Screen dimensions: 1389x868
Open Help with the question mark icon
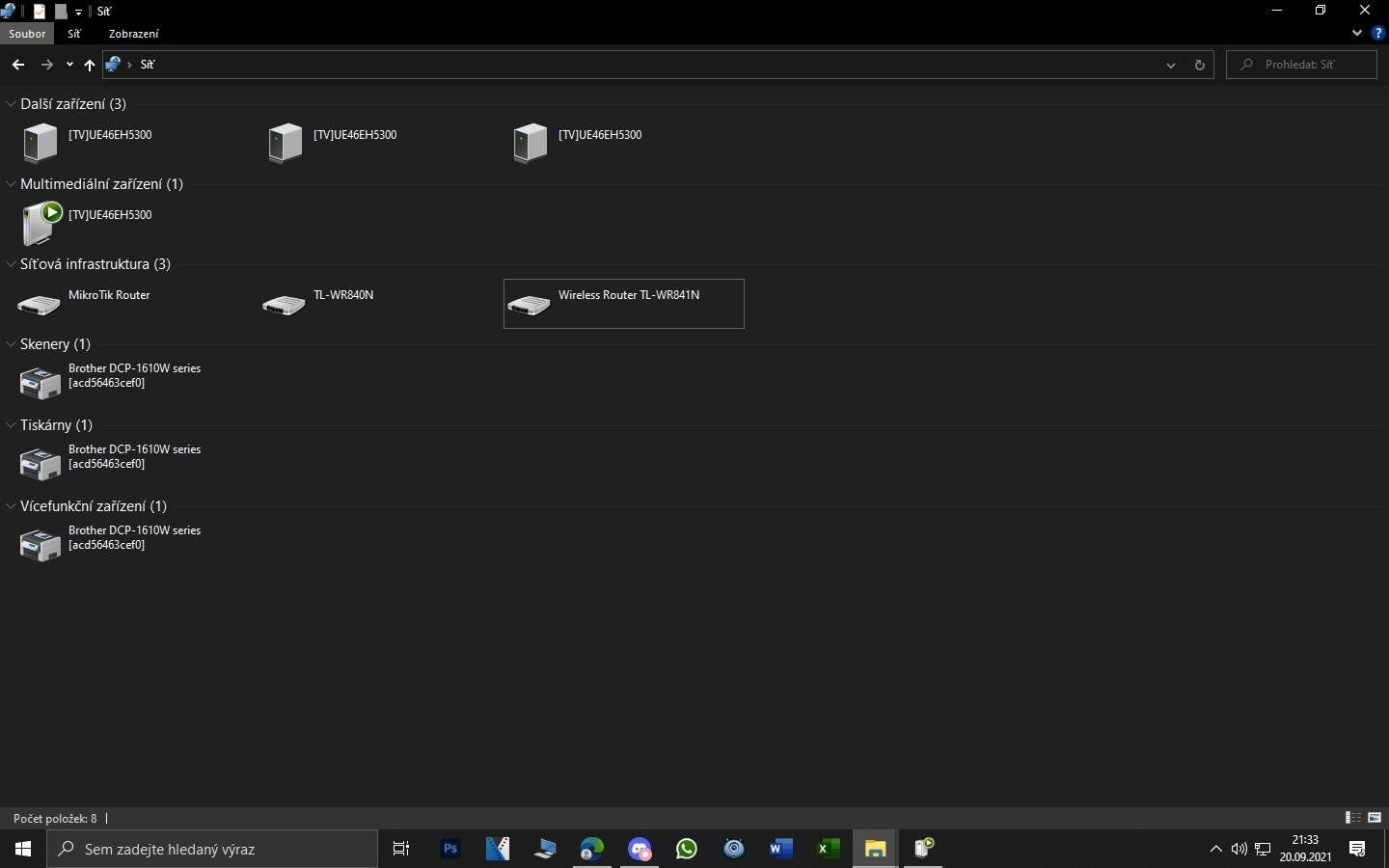(1377, 33)
